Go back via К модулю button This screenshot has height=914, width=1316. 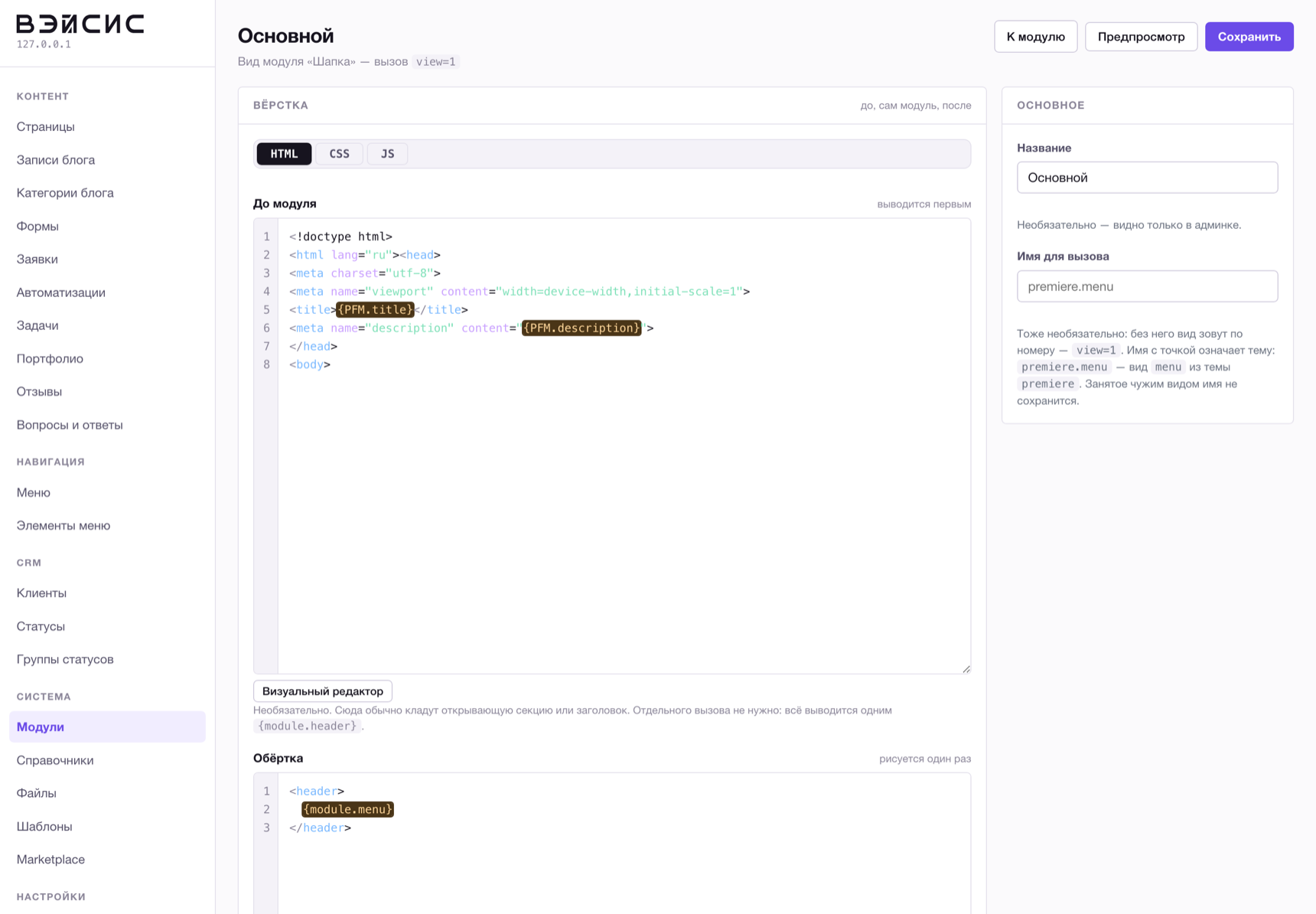[x=1035, y=37]
